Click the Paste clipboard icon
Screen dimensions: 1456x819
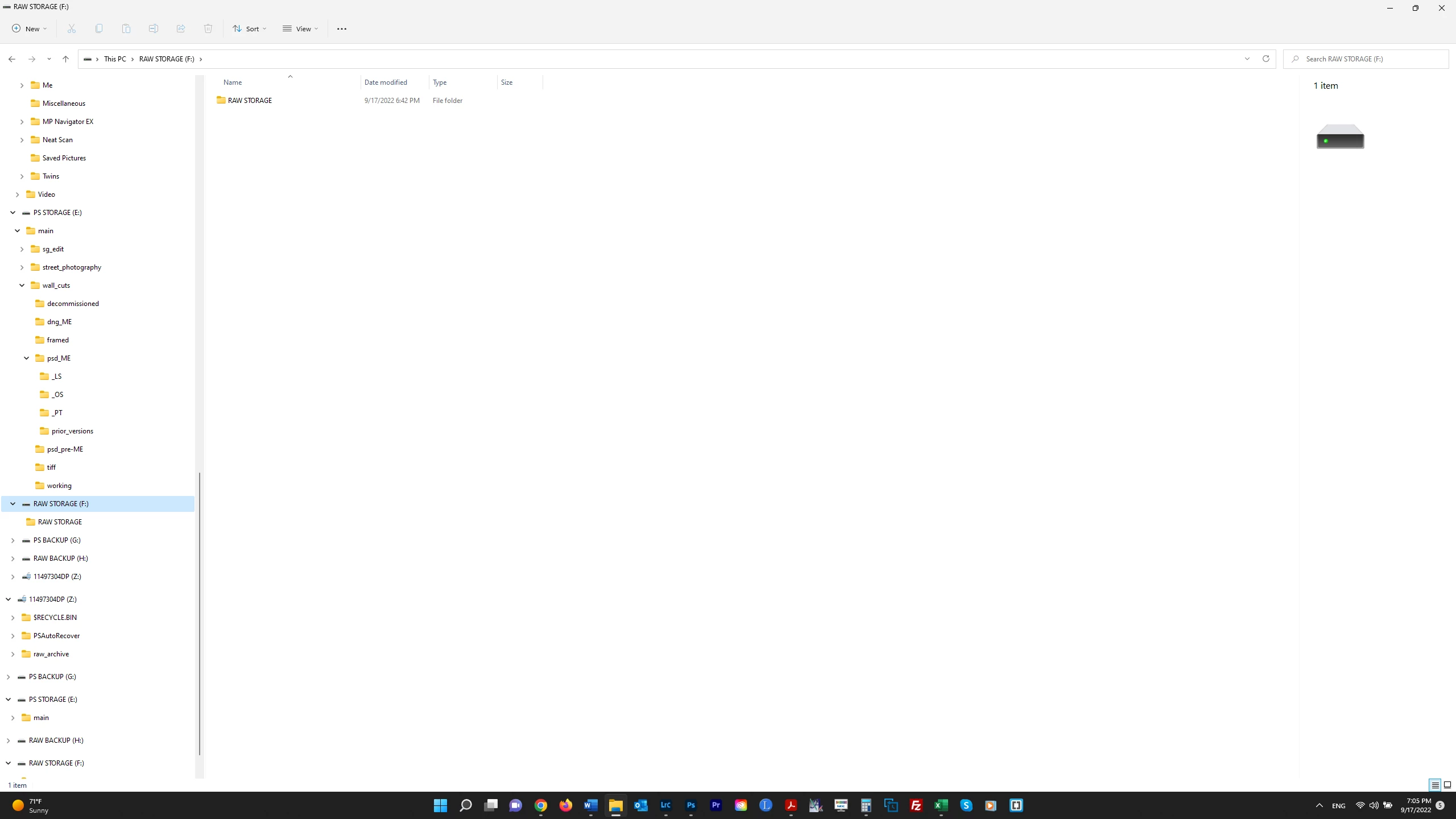(x=126, y=28)
